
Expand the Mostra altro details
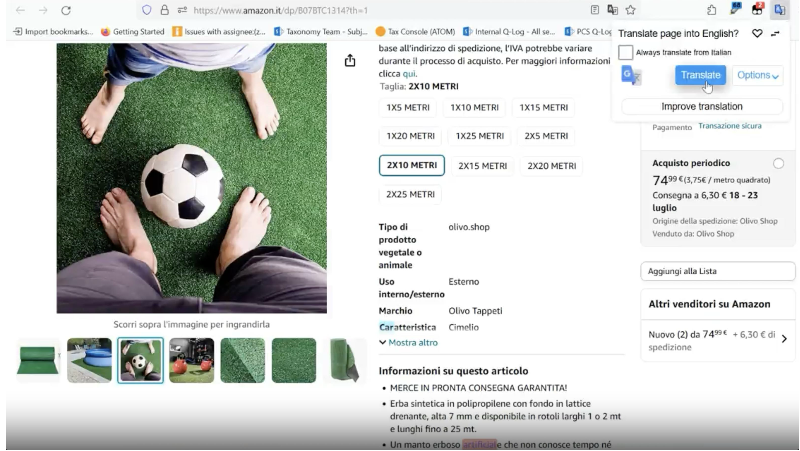coord(408,343)
